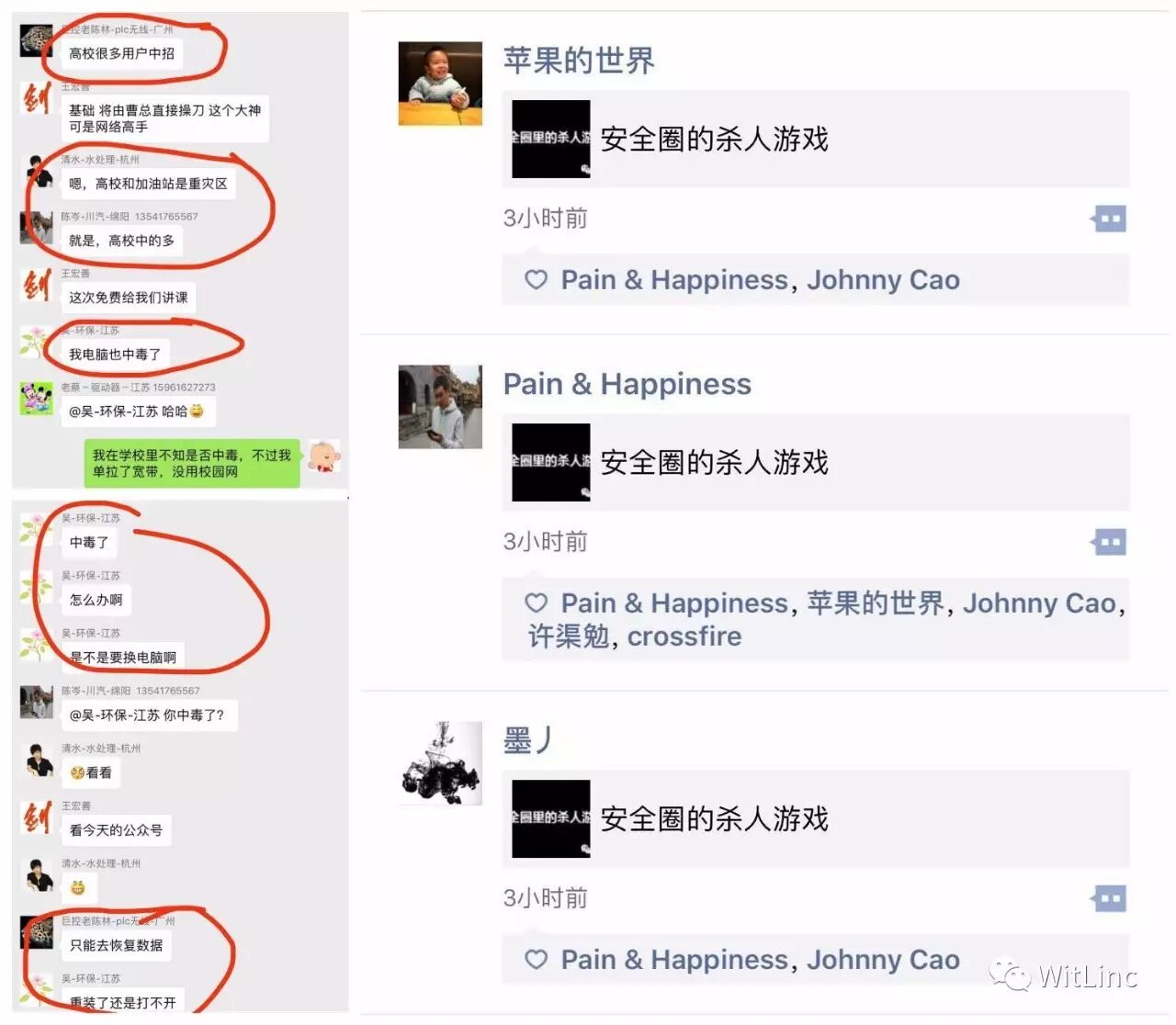Open 墨丿 username link
Screen dimensions: 1176x1025
(x=527, y=740)
